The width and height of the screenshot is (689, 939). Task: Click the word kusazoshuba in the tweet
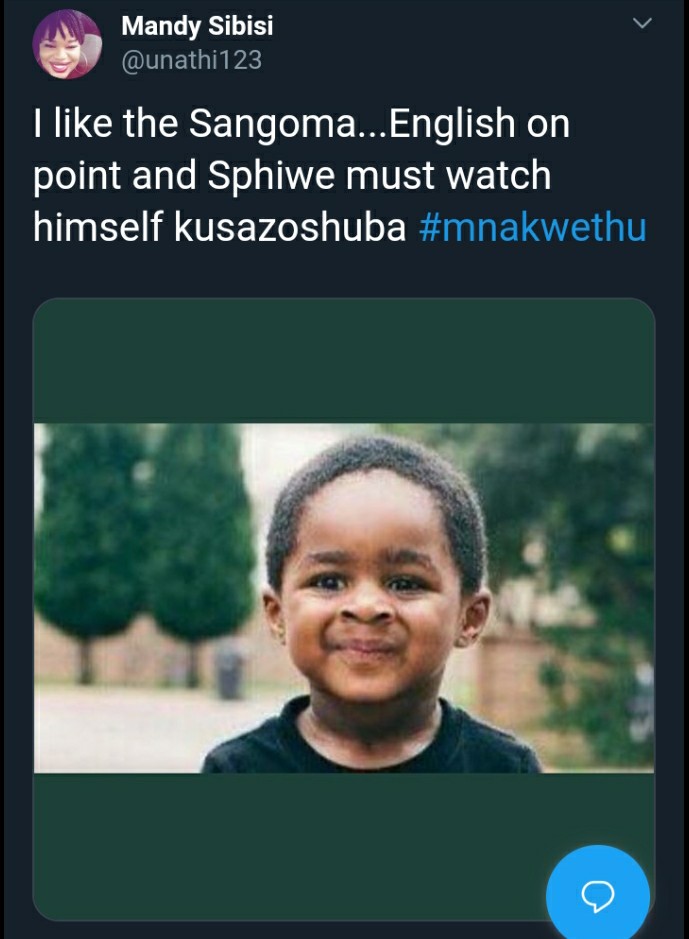(290, 228)
